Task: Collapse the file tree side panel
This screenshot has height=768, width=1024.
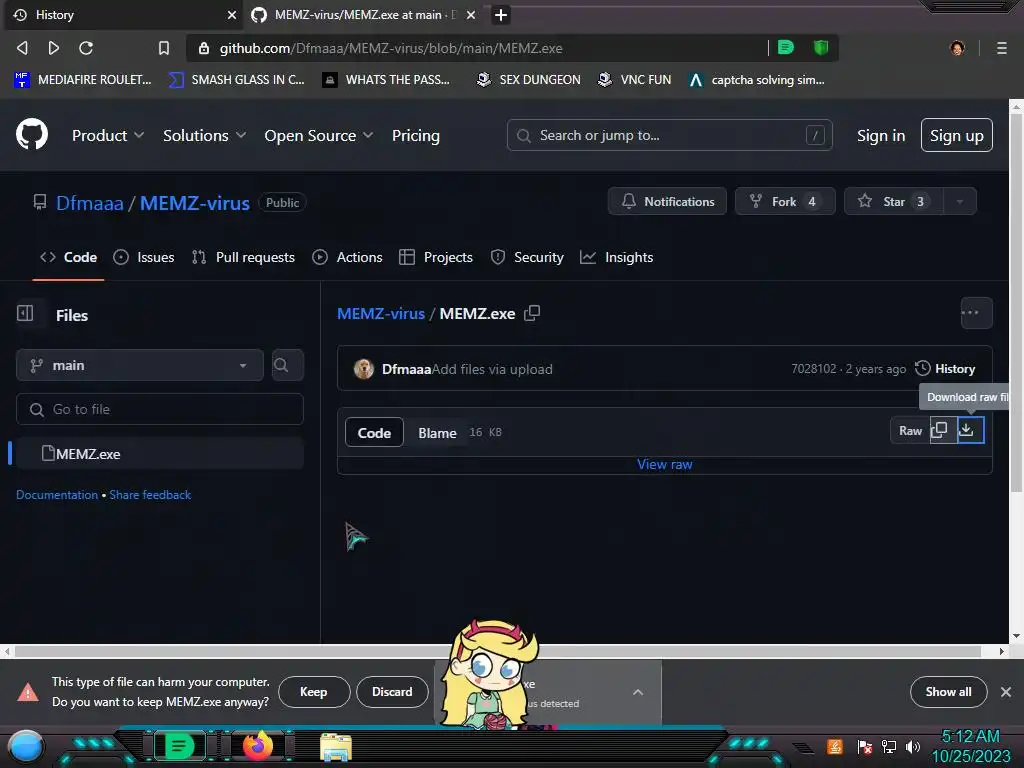Action: (25, 313)
